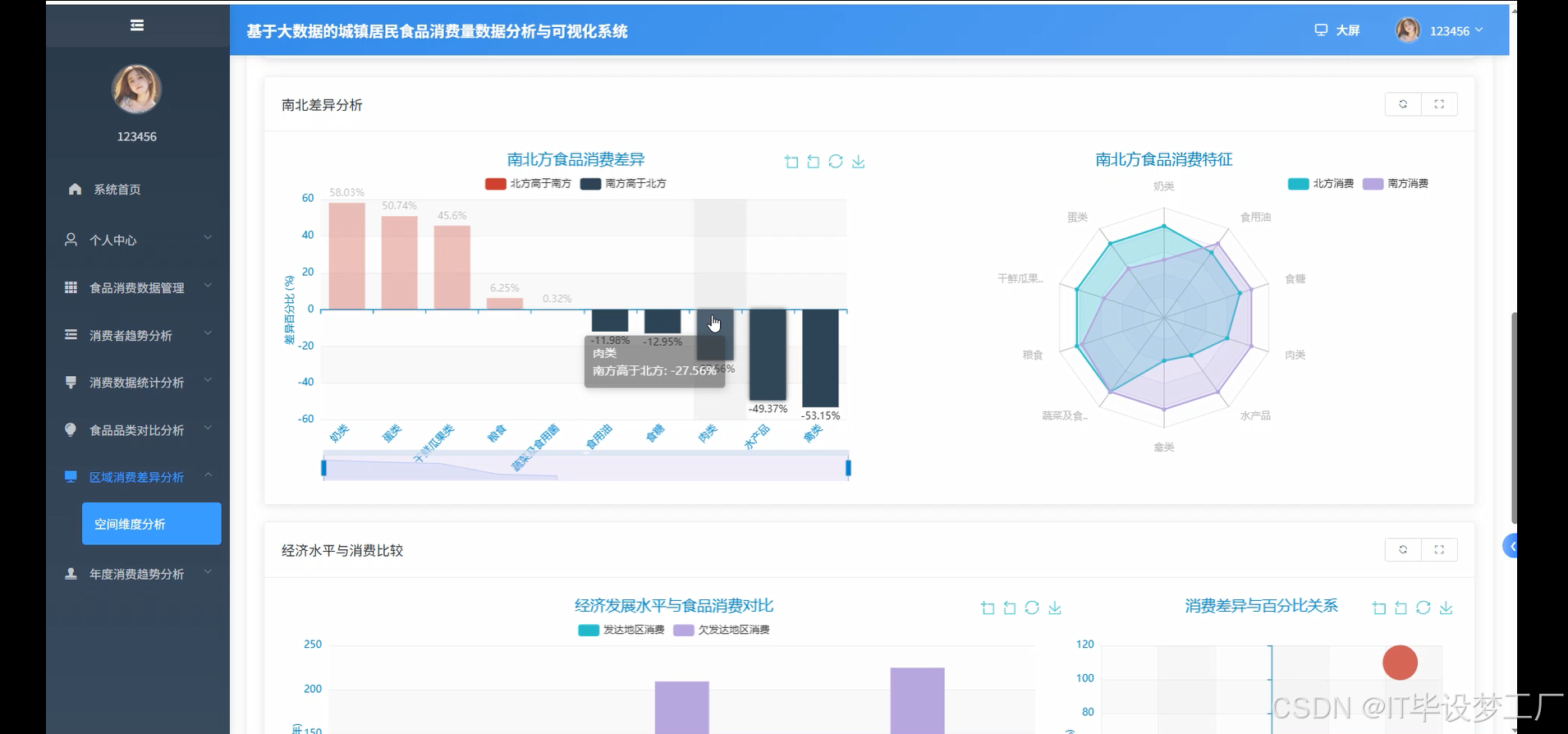Click the home icon beside 系统首页
Viewport: 1568px width, 734px height.
(75, 189)
